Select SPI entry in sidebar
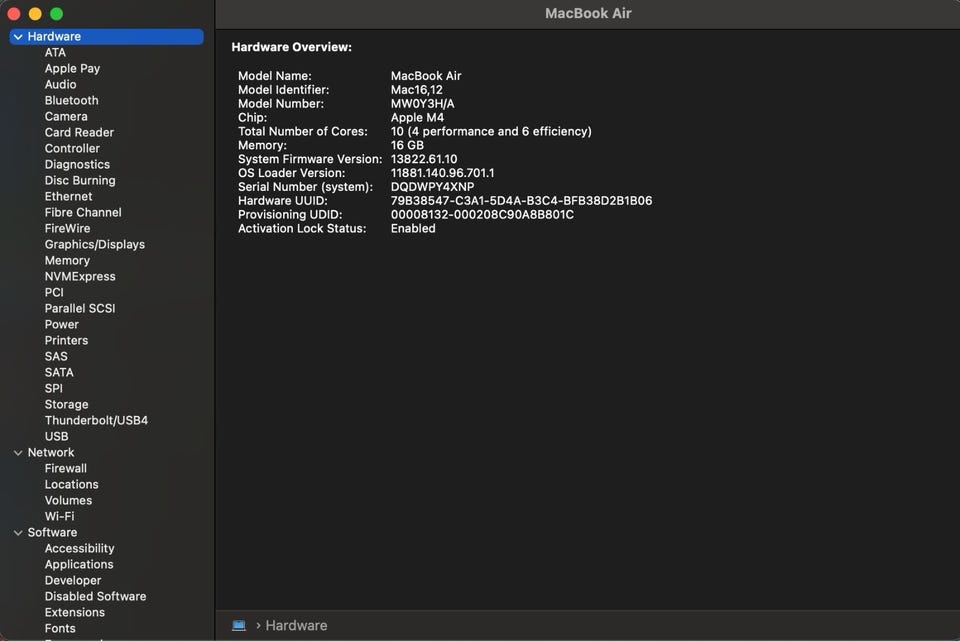Image resolution: width=960 pixels, height=641 pixels. [54, 388]
